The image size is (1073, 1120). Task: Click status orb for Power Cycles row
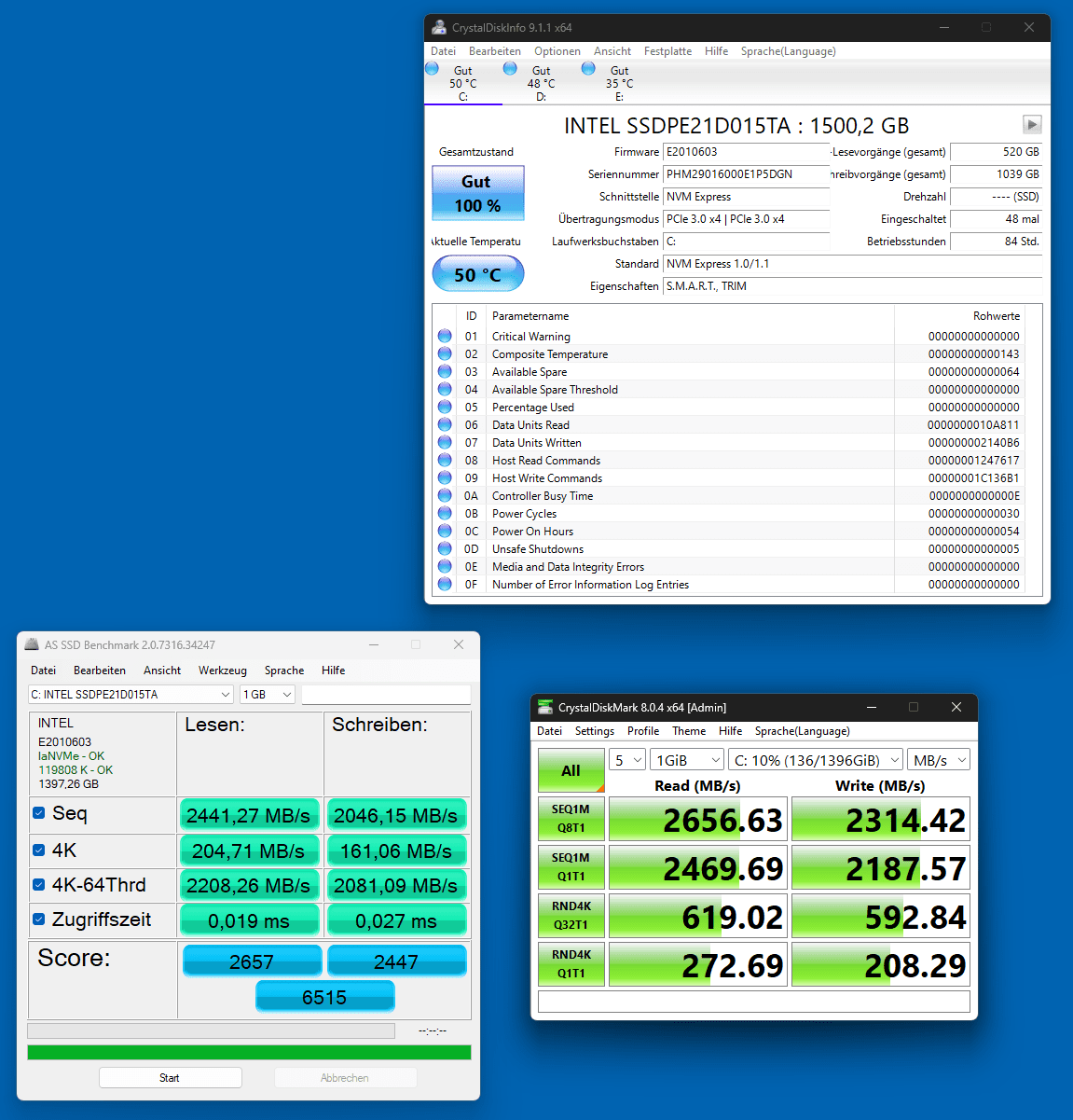pyautogui.click(x=445, y=513)
